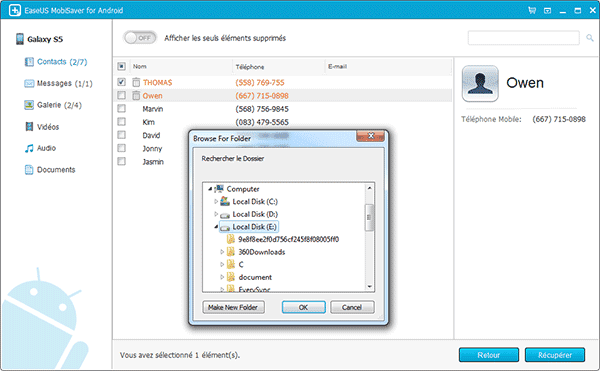Viewport: 600px width, 371px height.
Task: Select the Galerie picture icon
Action: click(x=29, y=105)
